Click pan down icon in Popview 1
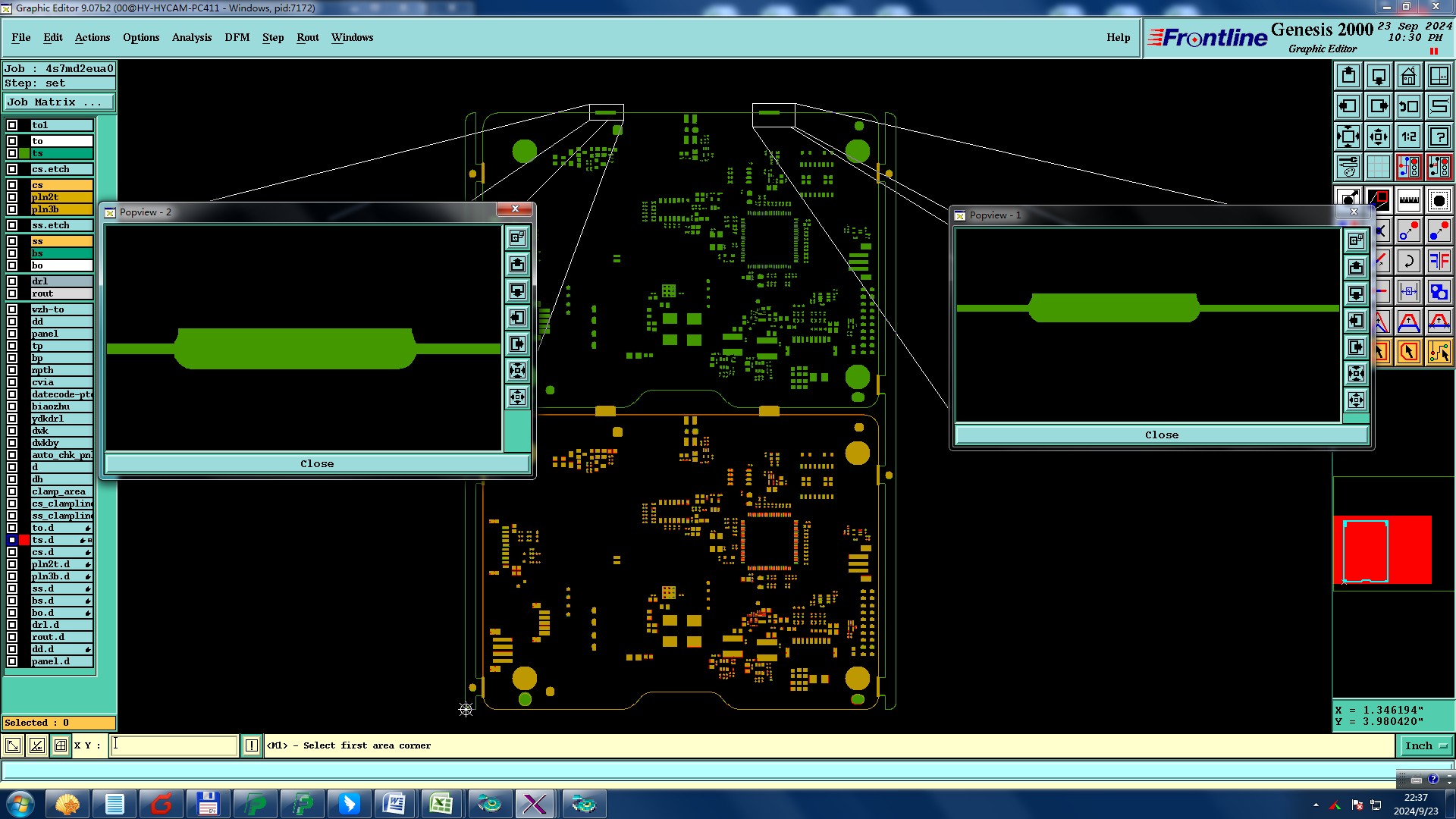The height and width of the screenshot is (819, 1456). (x=1356, y=294)
